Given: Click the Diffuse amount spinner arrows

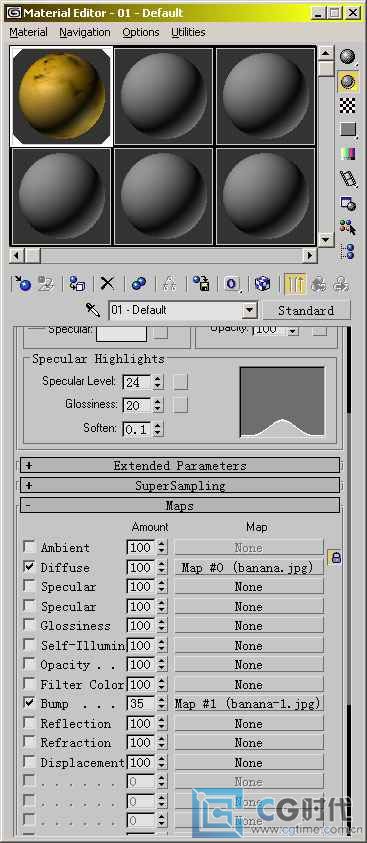Looking at the screenshot, I should point(162,567).
